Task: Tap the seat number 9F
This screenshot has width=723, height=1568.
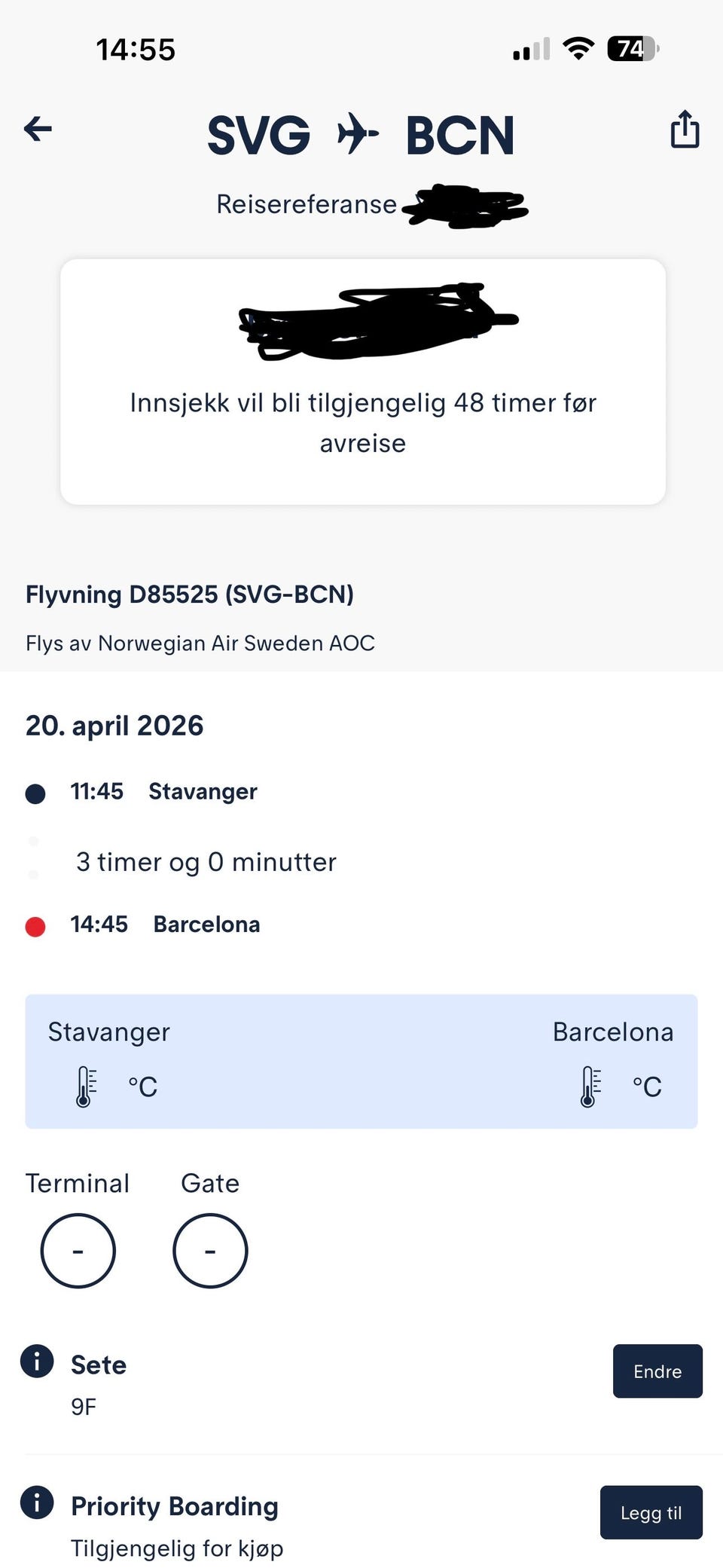Action: click(84, 1407)
